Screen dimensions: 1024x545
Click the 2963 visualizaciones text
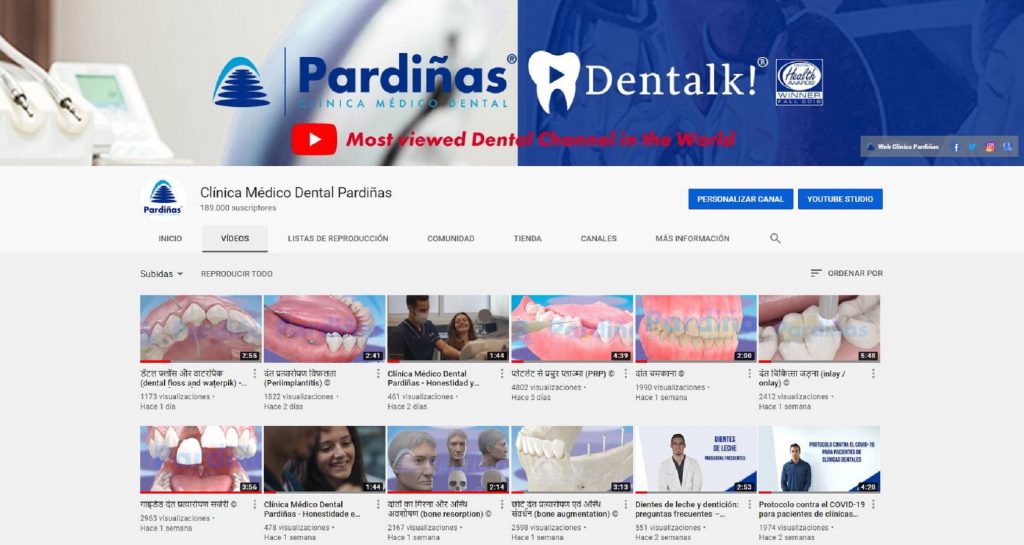coord(175,518)
